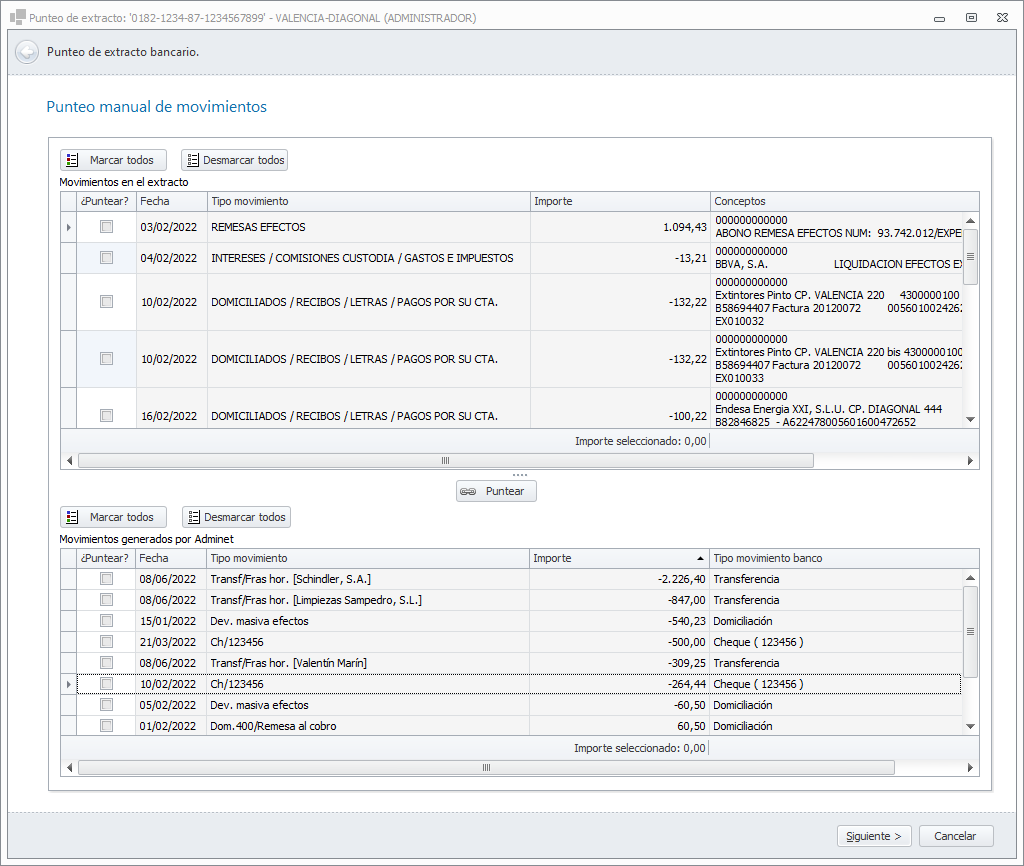Viewport: 1024px width, 866px height.
Task: Check the REMESAS EFECTOS movement checkbox
Action: coord(106,227)
